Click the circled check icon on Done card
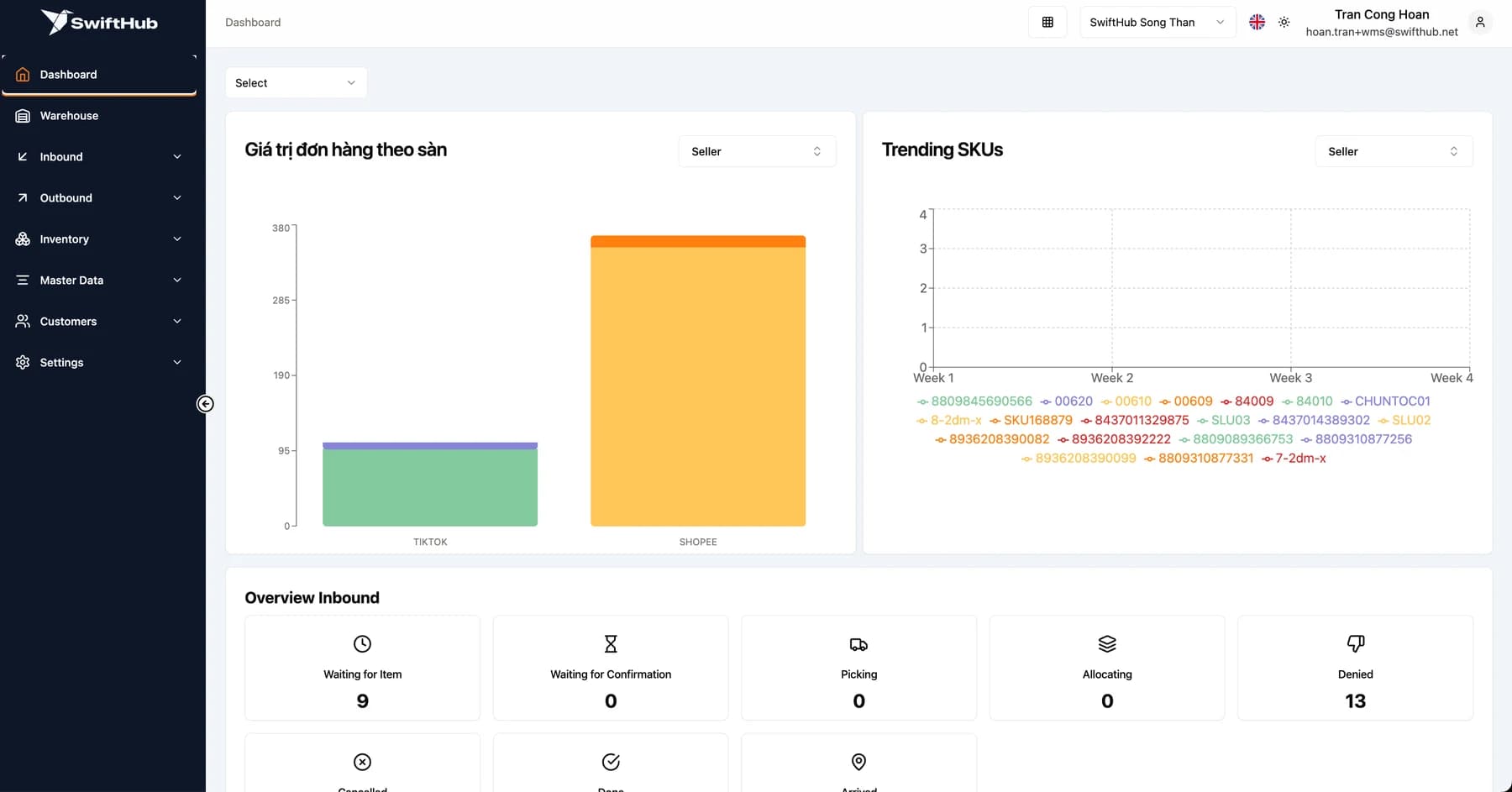Screen dimensions: 1512x792 click(x=611, y=762)
